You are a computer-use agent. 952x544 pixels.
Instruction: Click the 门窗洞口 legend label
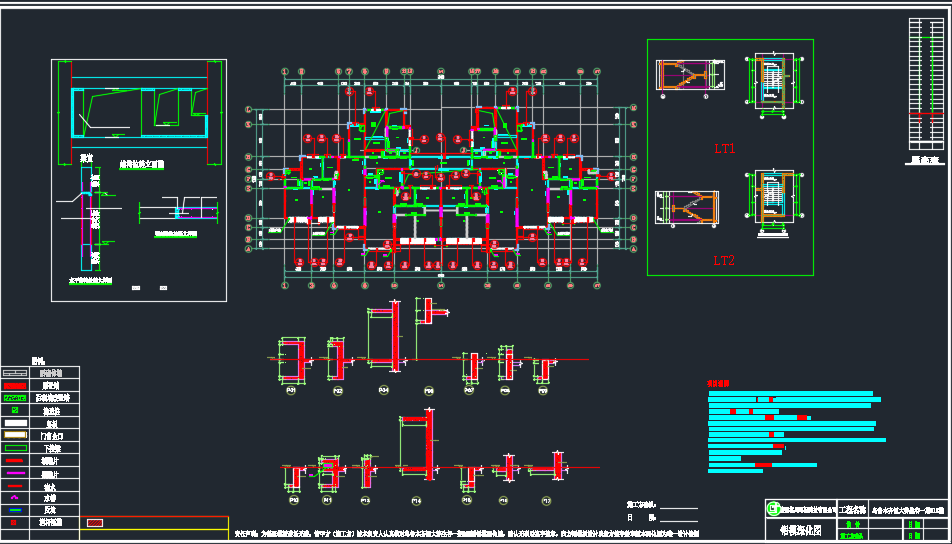[52, 436]
